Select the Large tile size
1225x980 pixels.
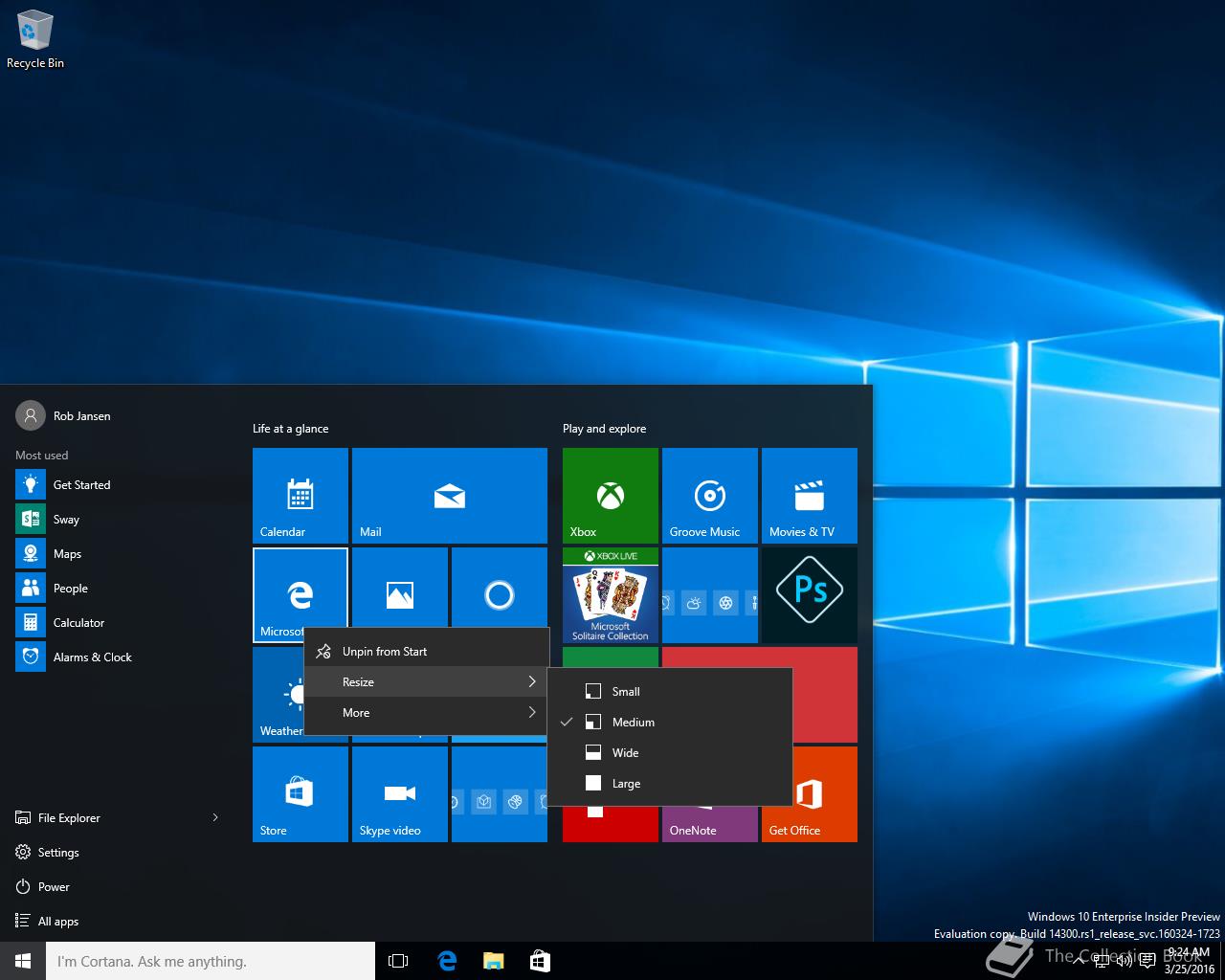tap(670, 783)
